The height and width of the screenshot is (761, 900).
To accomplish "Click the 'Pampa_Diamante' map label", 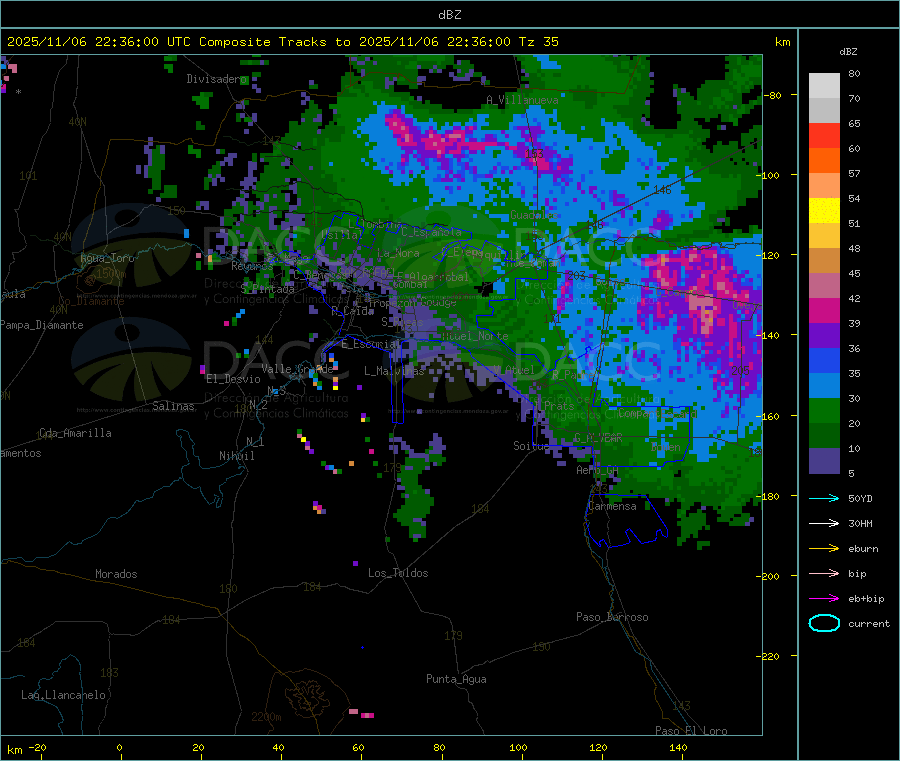I will pyautogui.click(x=41, y=325).
